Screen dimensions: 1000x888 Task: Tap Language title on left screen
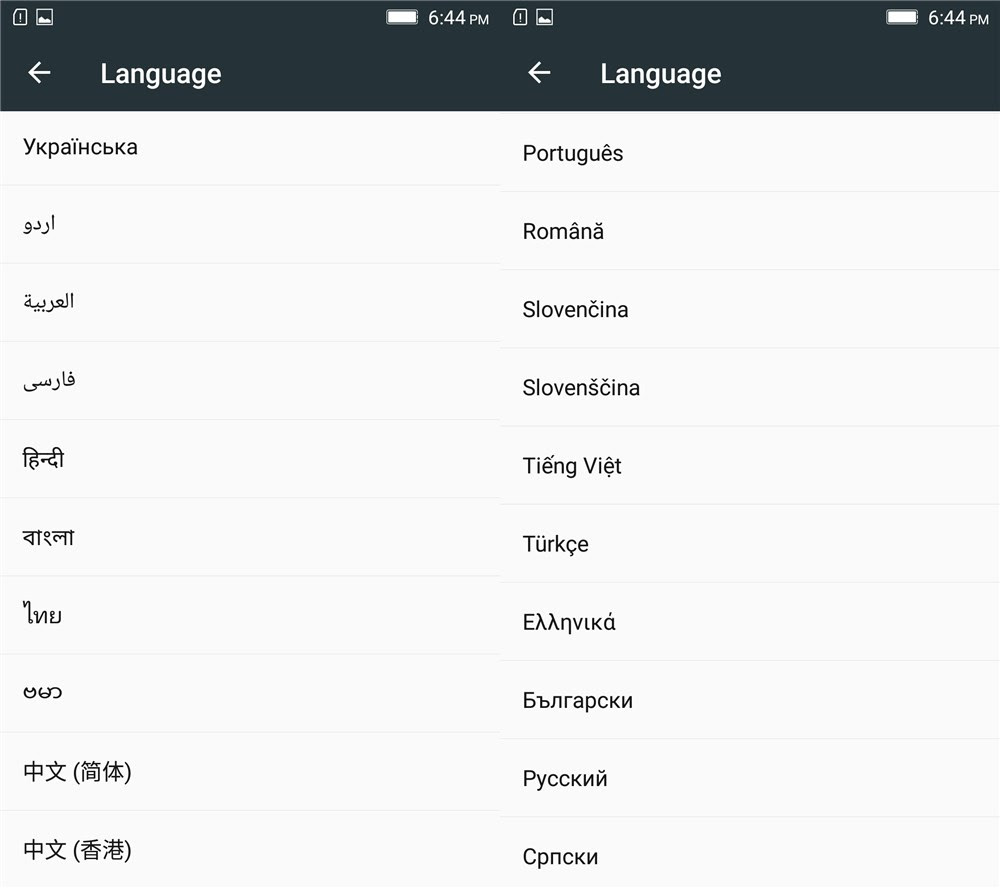click(x=161, y=74)
